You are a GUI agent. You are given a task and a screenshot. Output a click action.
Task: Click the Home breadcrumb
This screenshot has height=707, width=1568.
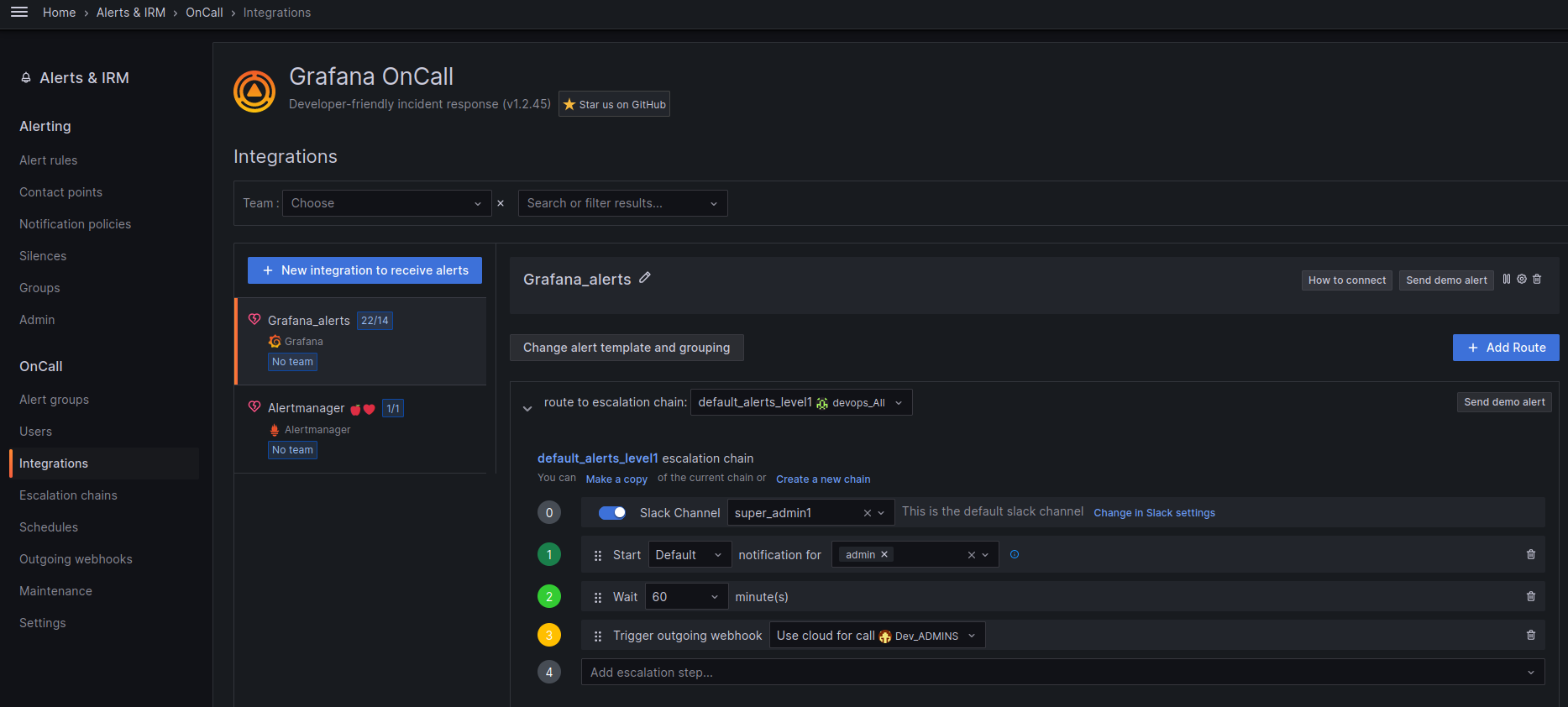[x=60, y=13]
